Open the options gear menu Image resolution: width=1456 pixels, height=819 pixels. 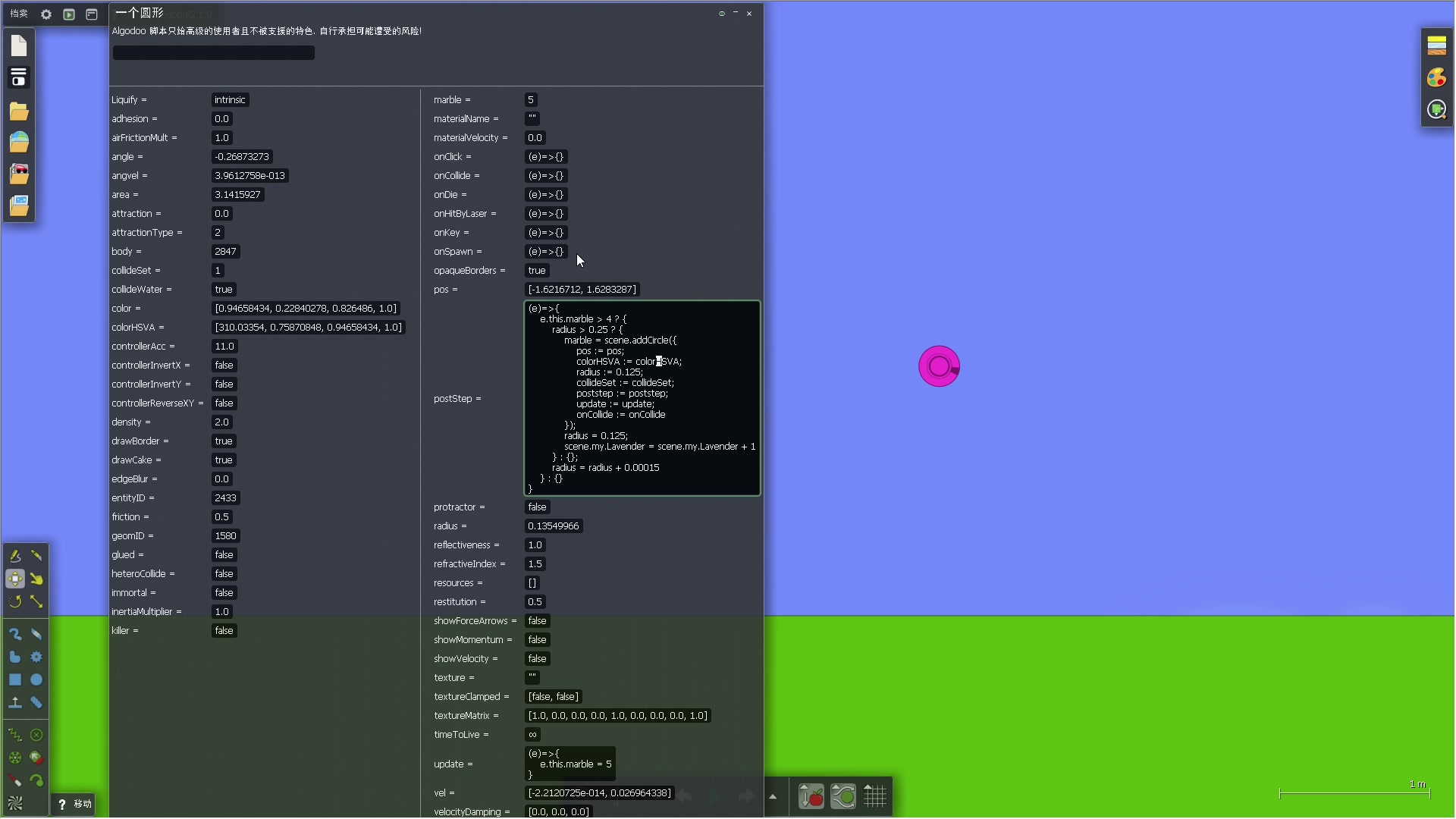pyautogui.click(x=46, y=14)
